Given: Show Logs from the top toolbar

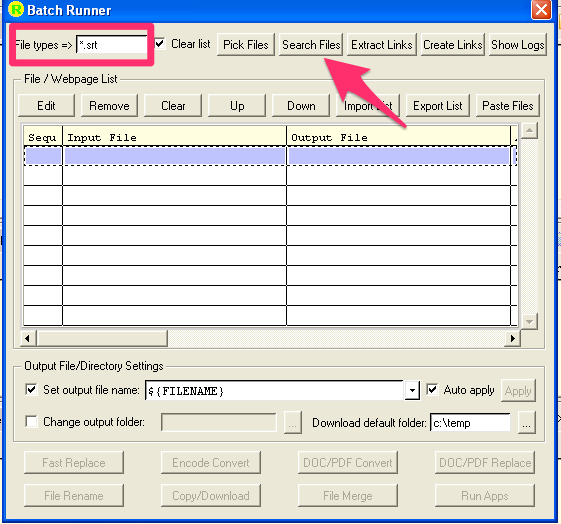Looking at the screenshot, I should point(517,45).
